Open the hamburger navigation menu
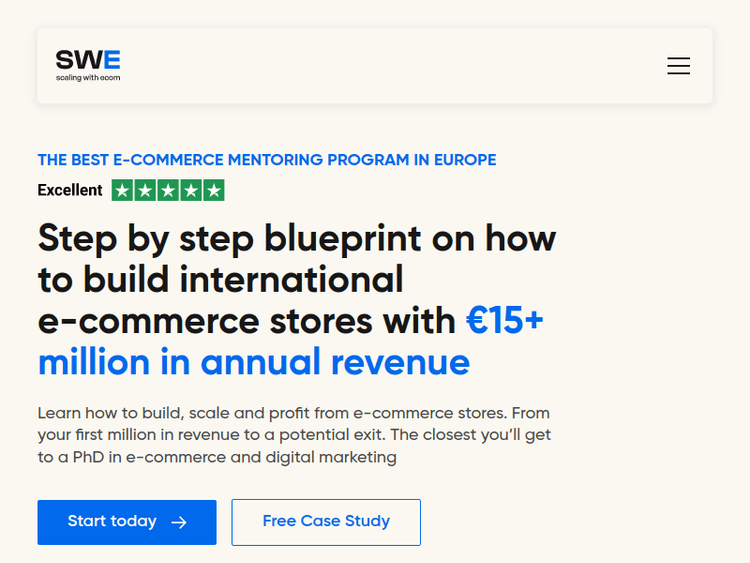This screenshot has width=750, height=563. (x=678, y=66)
